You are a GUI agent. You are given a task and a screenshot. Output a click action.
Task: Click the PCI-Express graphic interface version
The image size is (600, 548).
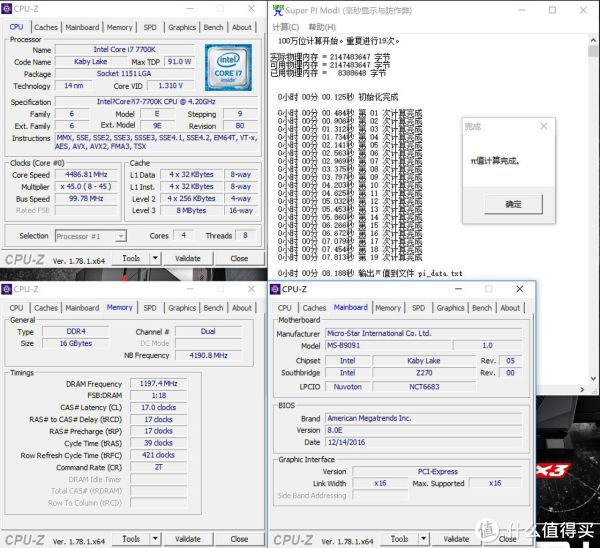437,471
